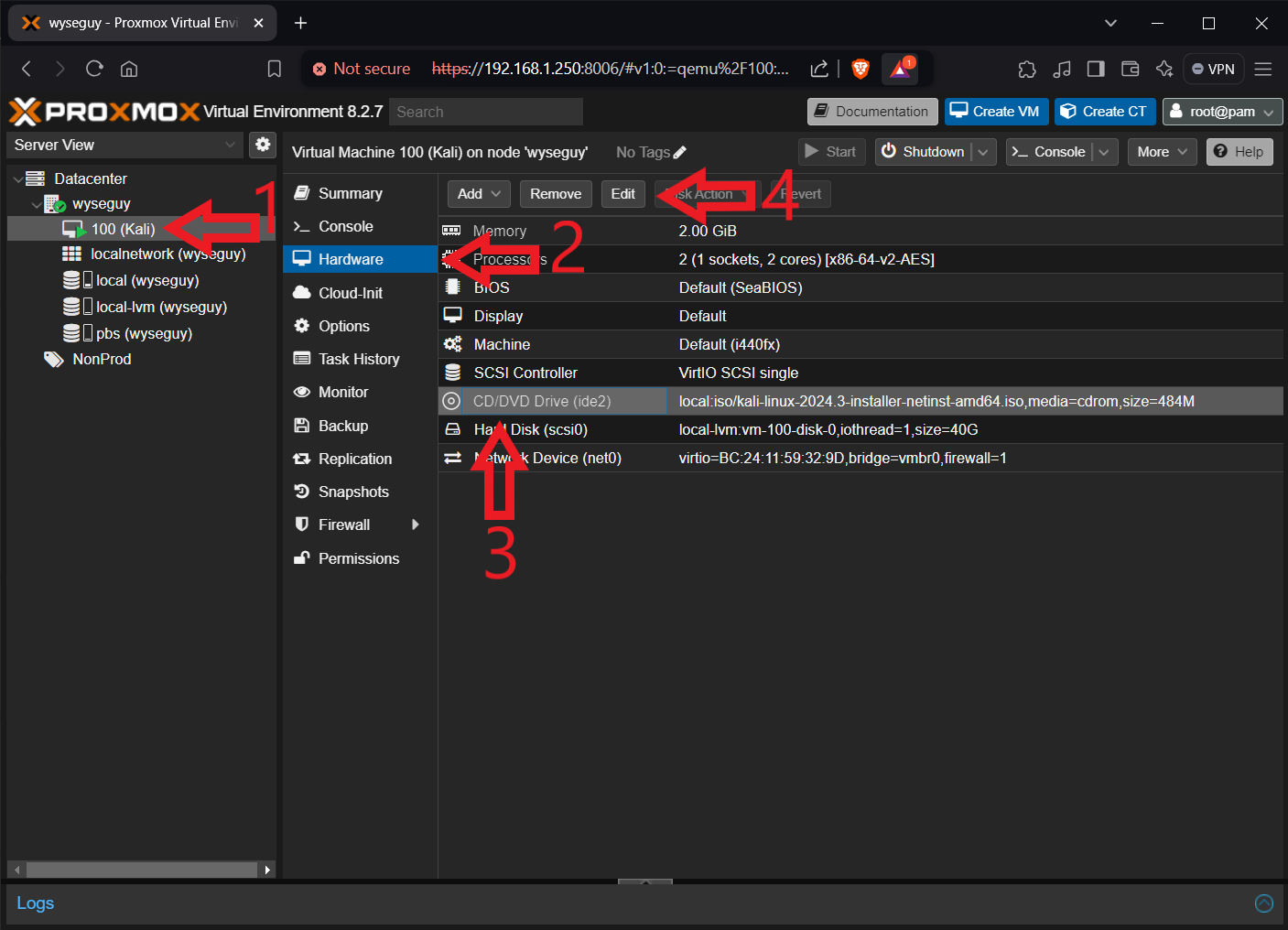Click the Remove button

556,194
